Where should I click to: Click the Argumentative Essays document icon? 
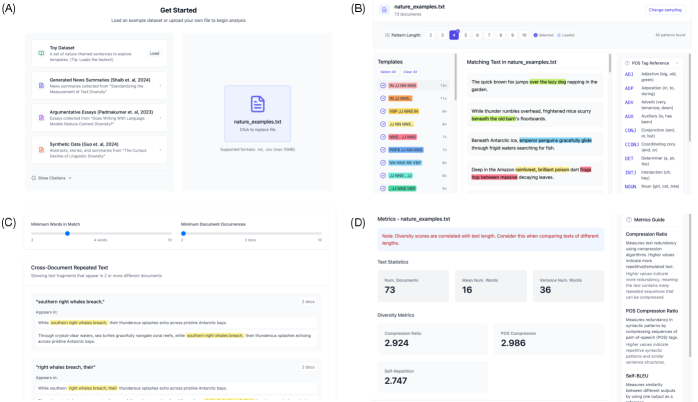pyautogui.click(x=41, y=118)
